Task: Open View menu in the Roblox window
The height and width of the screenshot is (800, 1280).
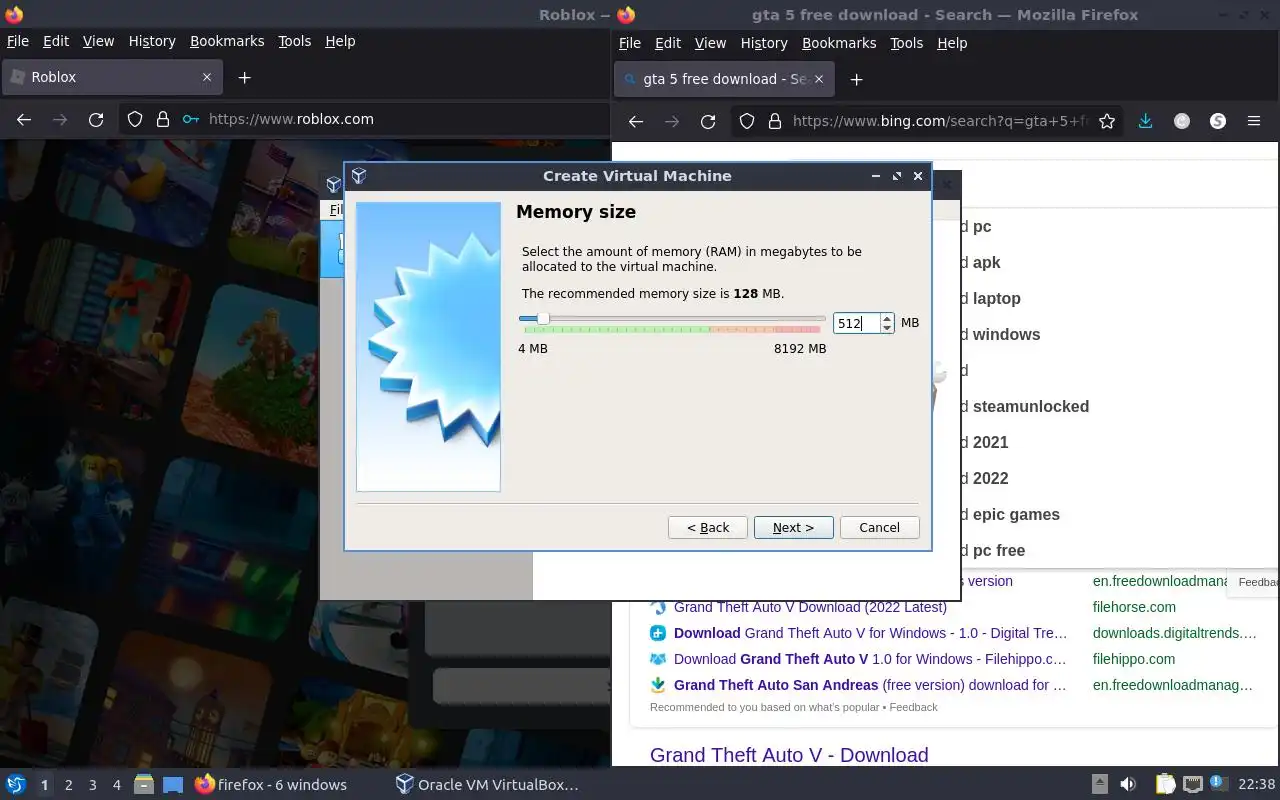Action: tap(98, 41)
